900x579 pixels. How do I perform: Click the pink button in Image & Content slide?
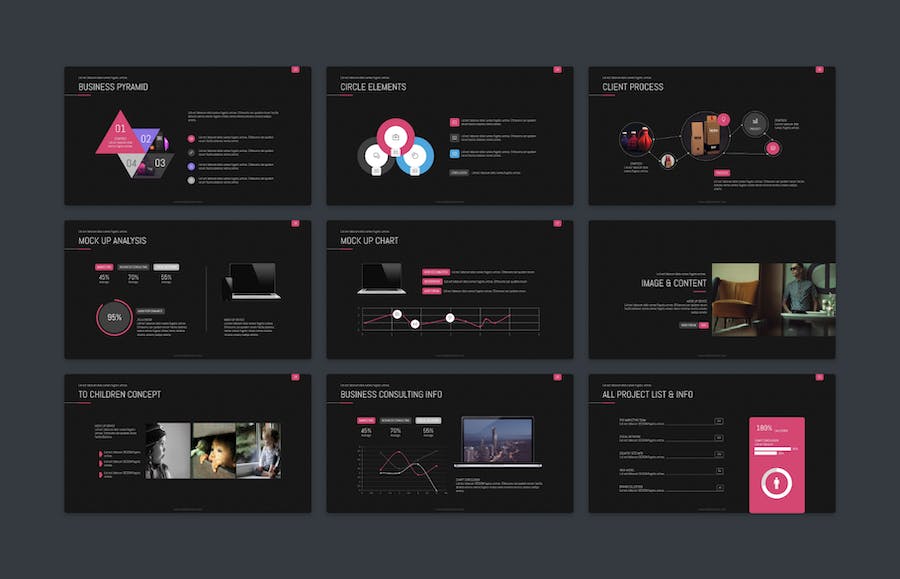[x=704, y=325]
